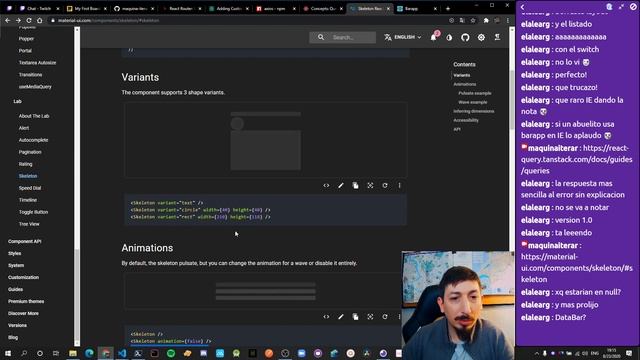Switch to React Router browser tab

181,8
